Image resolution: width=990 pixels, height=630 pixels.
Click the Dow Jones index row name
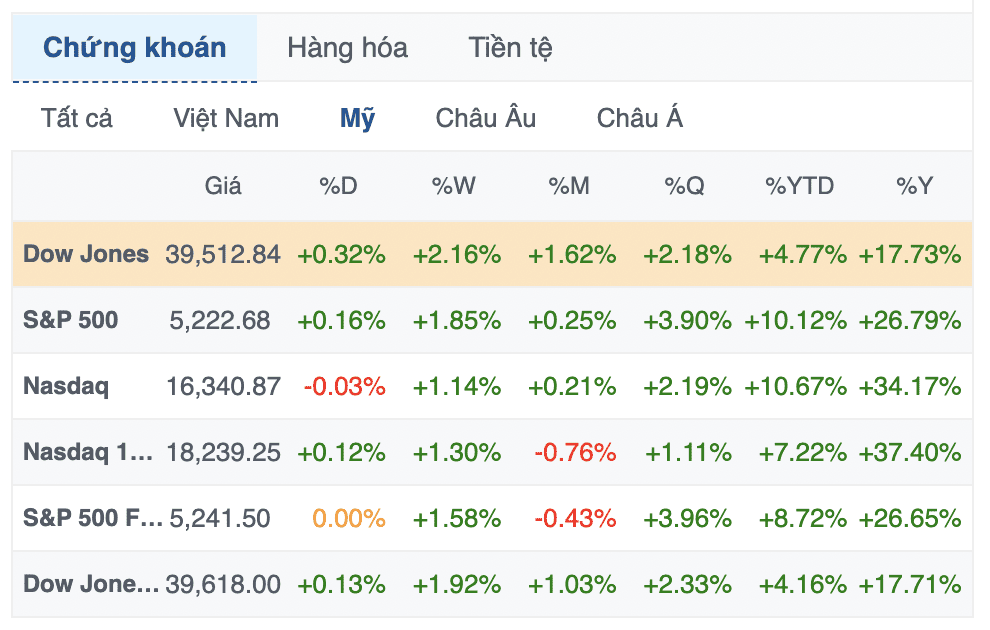pyautogui.click(x=86, y=254)
